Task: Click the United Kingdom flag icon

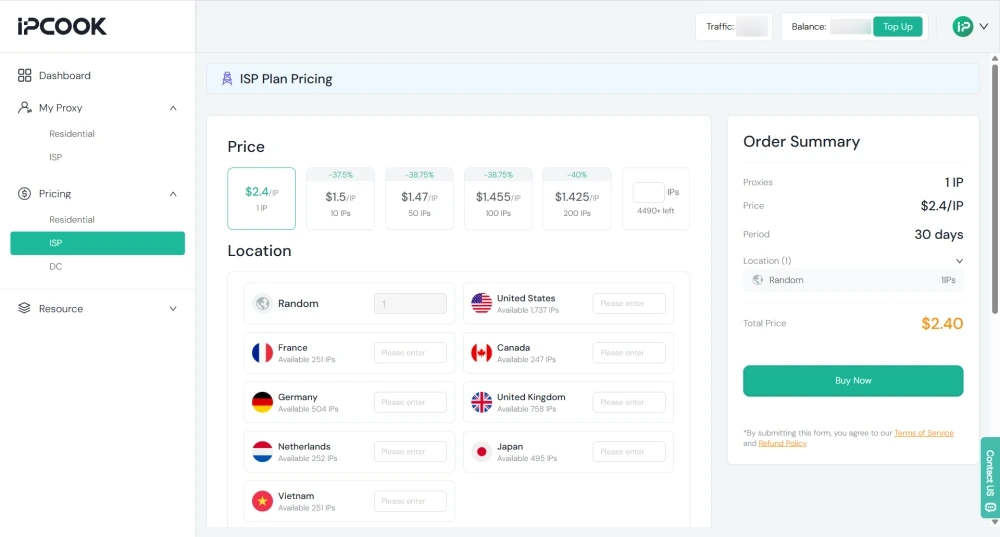Action: 482,402
